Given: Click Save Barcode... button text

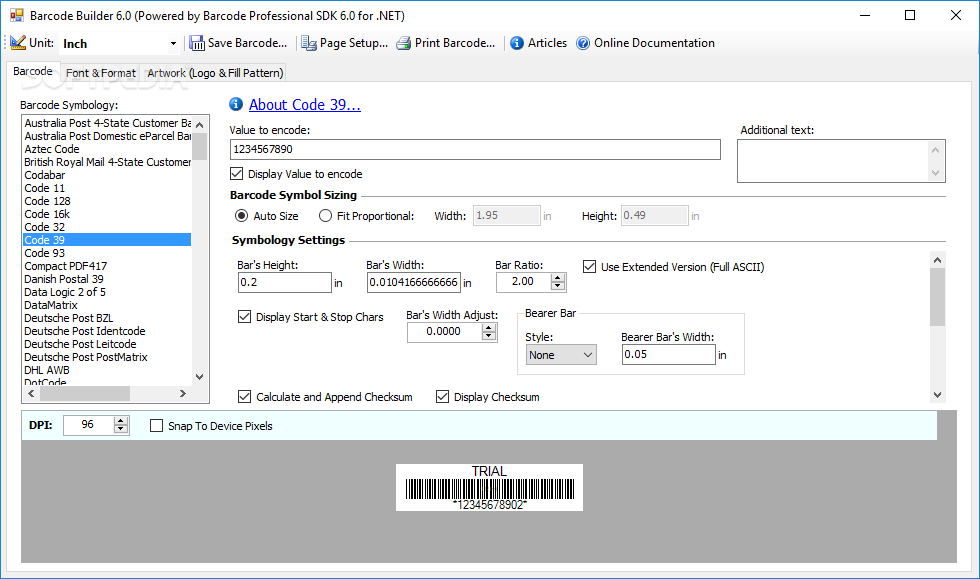Looking at the screenshot, I should tap(247, 43).
